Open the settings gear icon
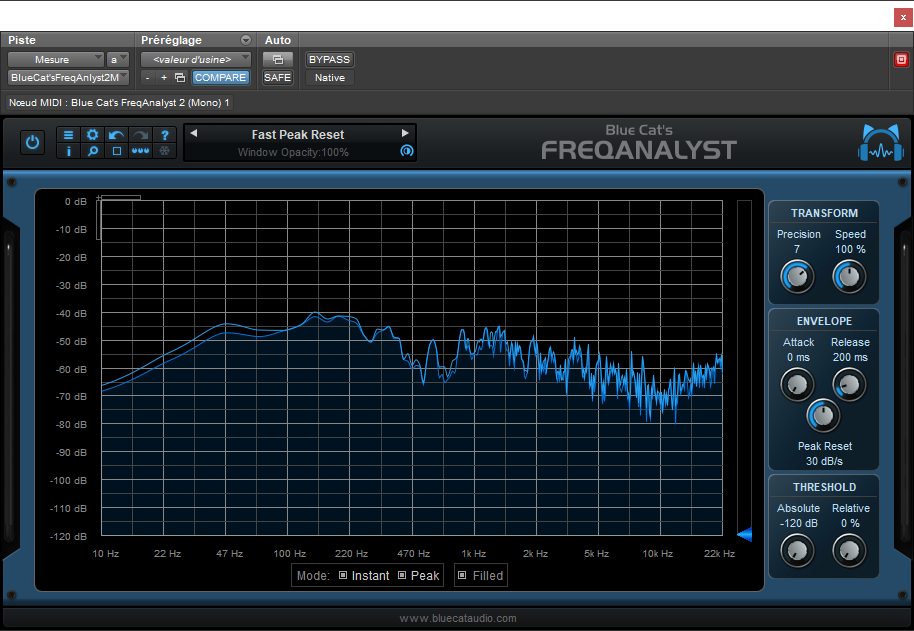The image size is (914, 631). [x=92, y=135]
